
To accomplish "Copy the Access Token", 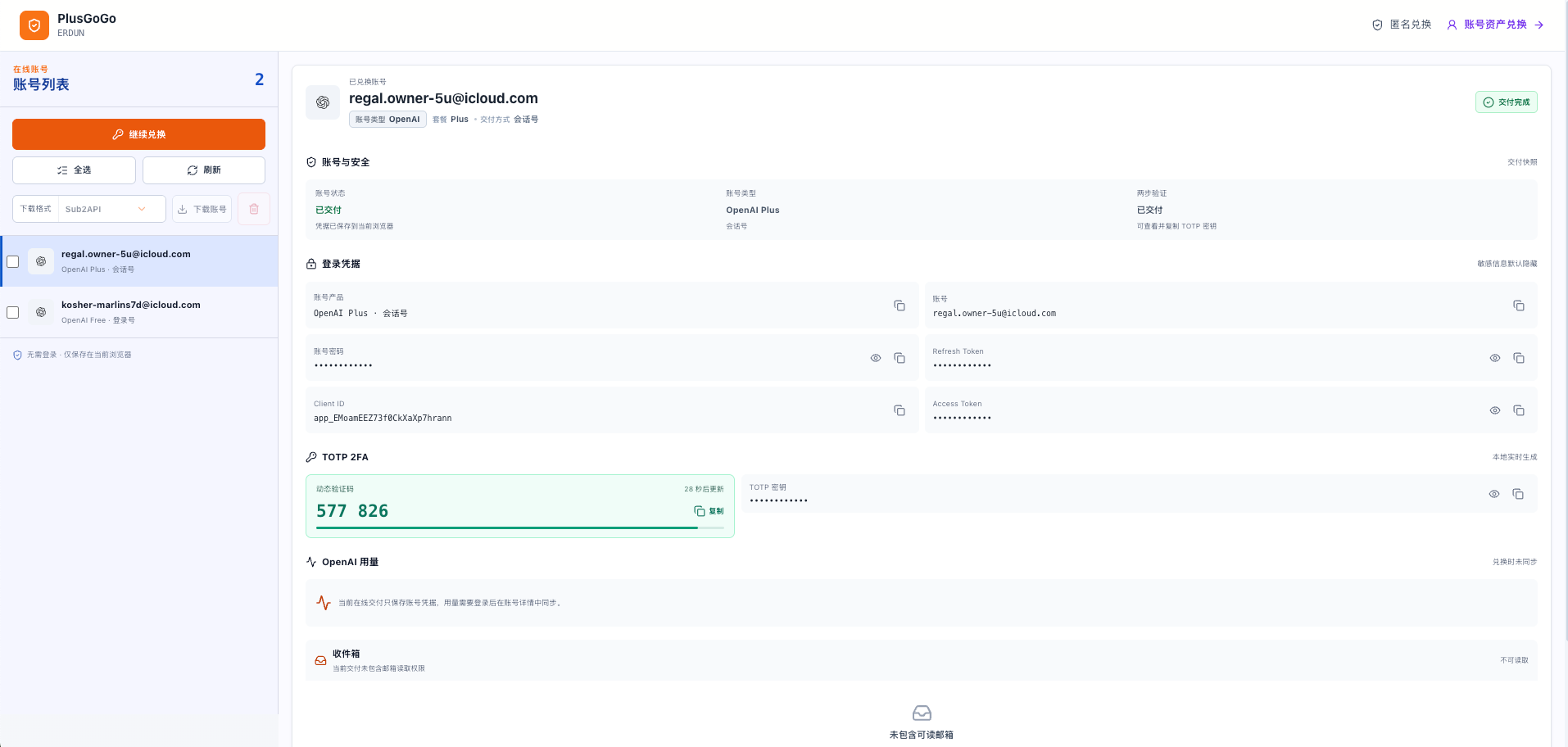I will 1519,410.
